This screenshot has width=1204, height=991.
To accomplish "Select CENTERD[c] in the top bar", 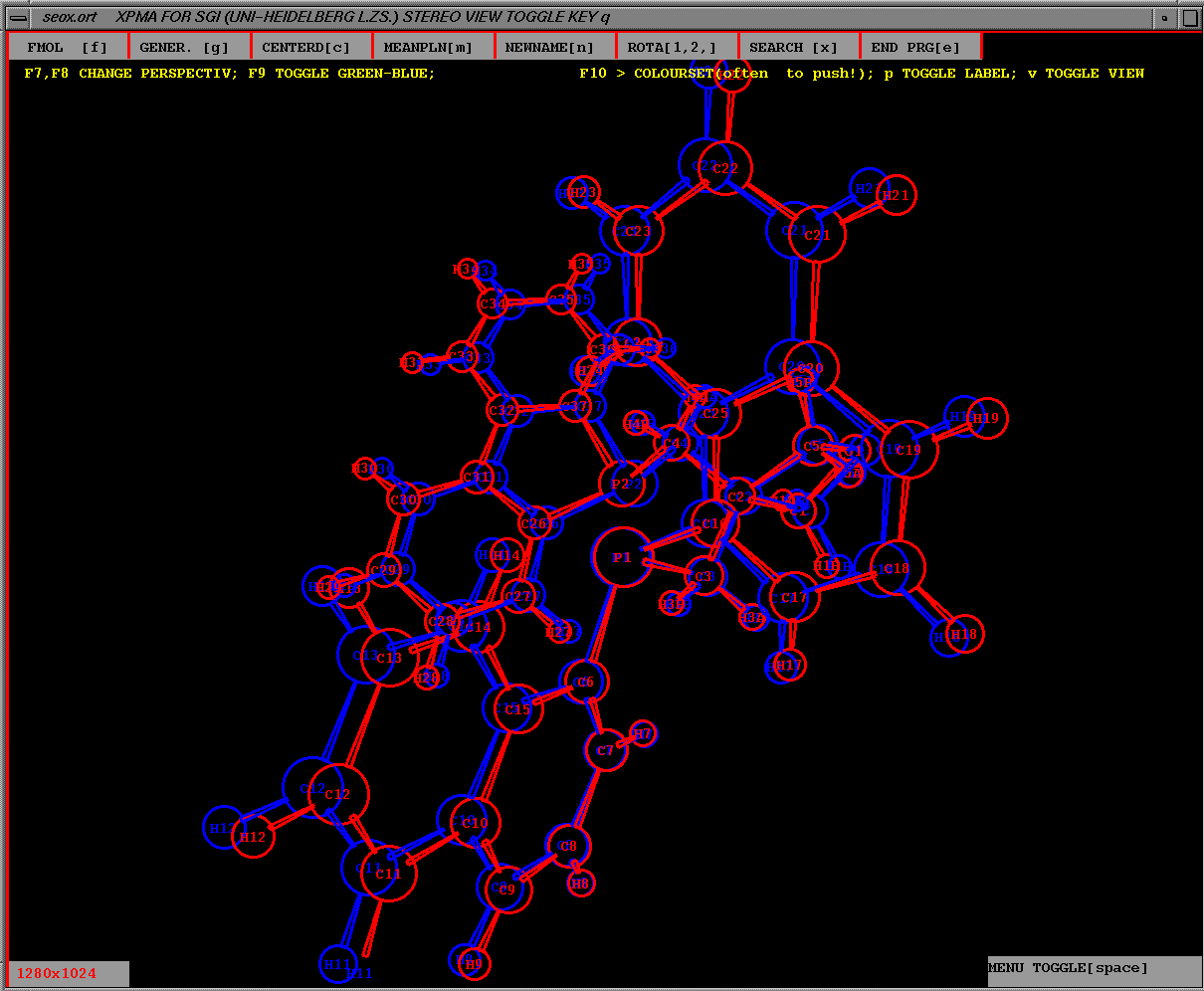I will point(310,47).
